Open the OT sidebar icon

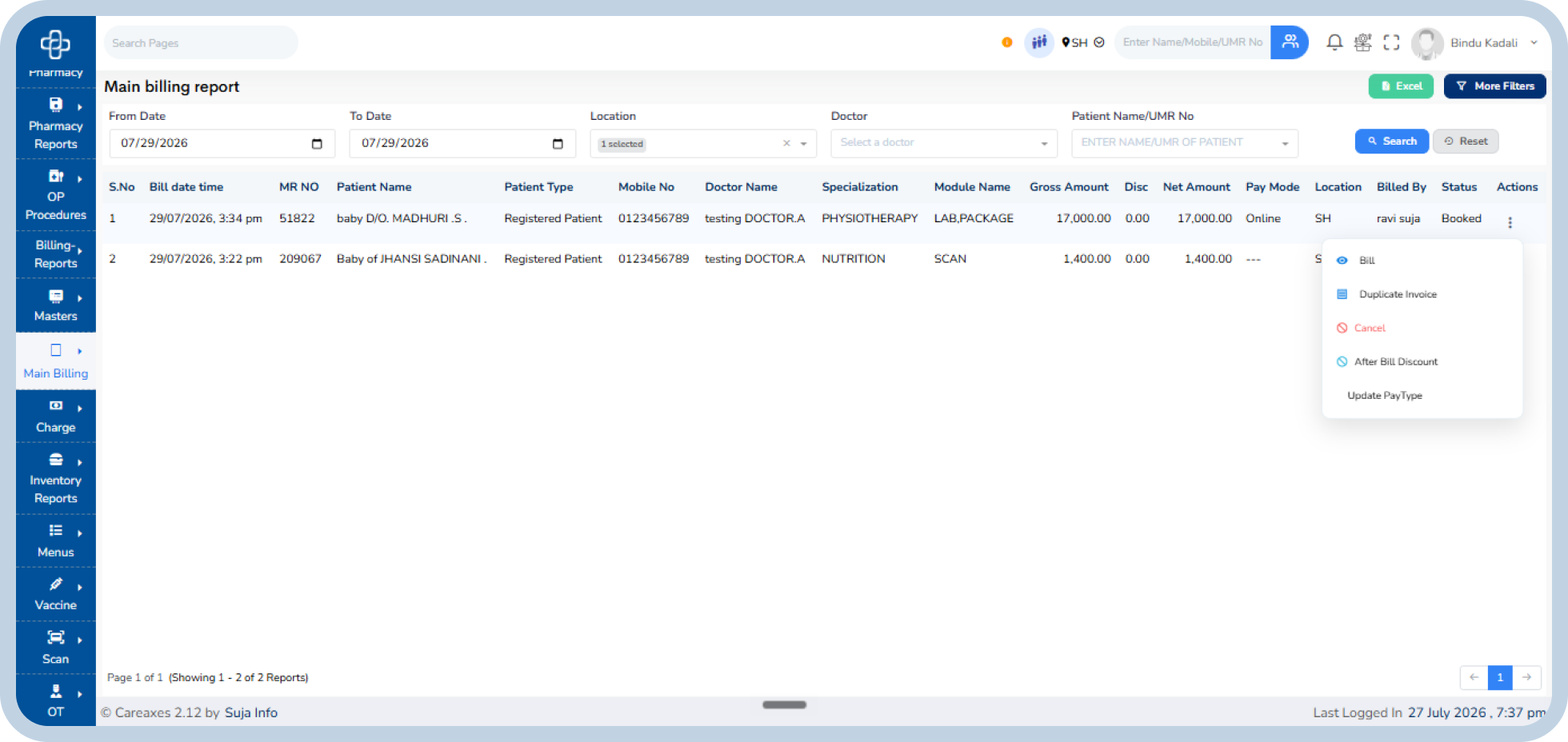(56, 692)
